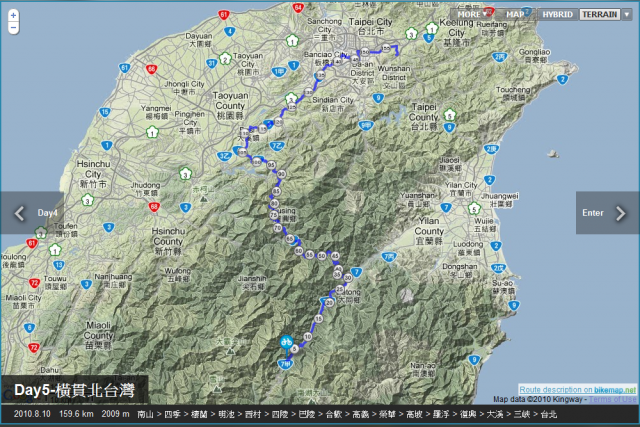Click the 15 km route marker

(319, 319)
